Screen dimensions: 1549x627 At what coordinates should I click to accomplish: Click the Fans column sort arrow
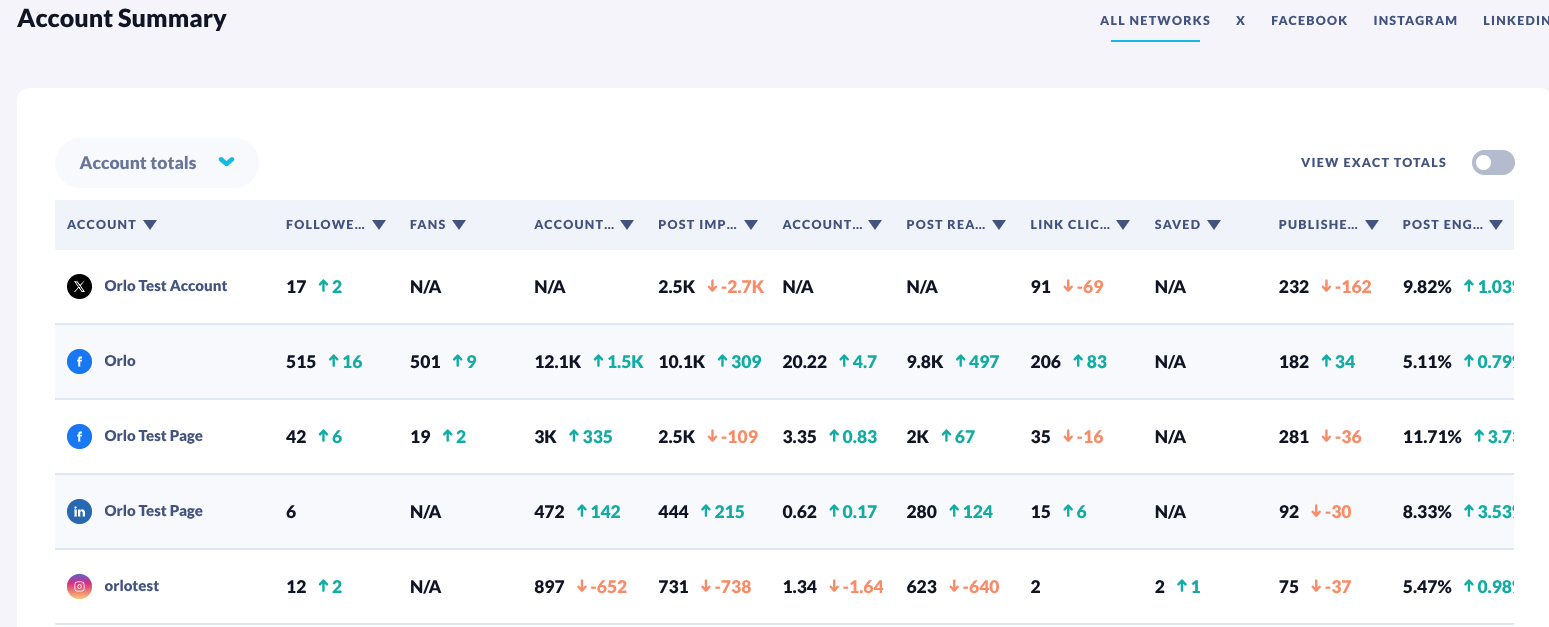tap(459, 225)
